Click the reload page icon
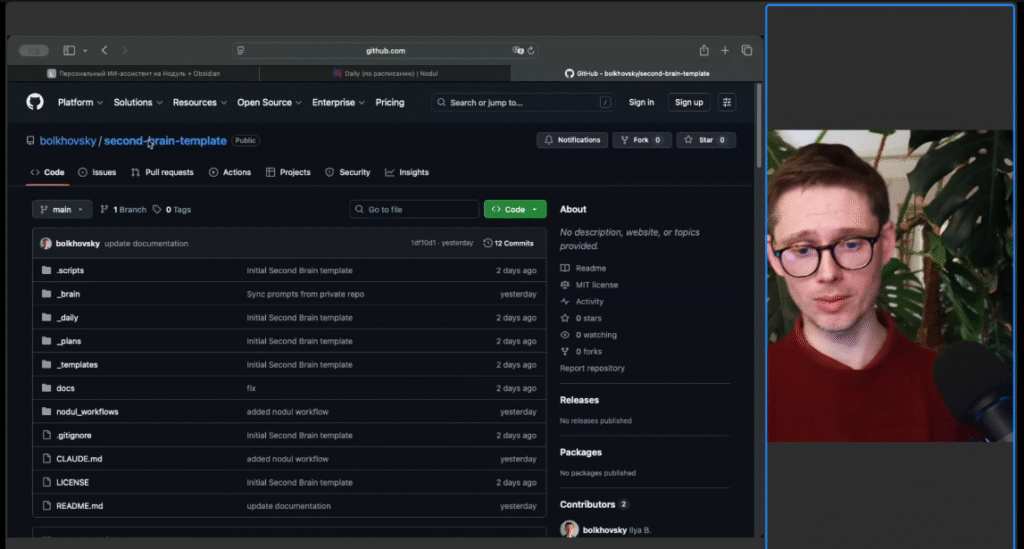The height and width of the screenshot is (549, 1024). (x=531, y=50)
